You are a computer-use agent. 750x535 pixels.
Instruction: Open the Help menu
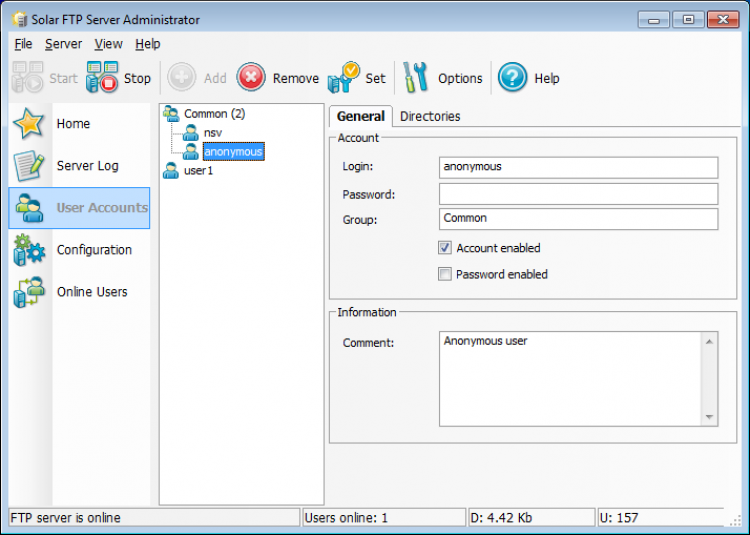(x=148, y=44)
